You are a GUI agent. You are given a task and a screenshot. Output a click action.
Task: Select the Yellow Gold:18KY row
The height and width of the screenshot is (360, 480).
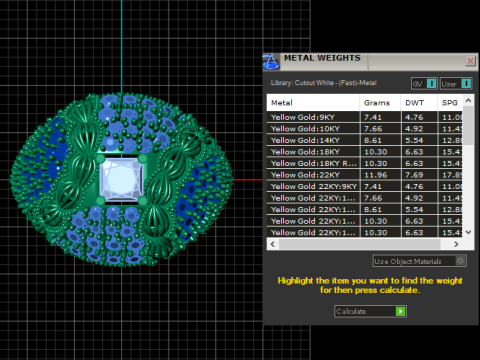click(365, 152)
